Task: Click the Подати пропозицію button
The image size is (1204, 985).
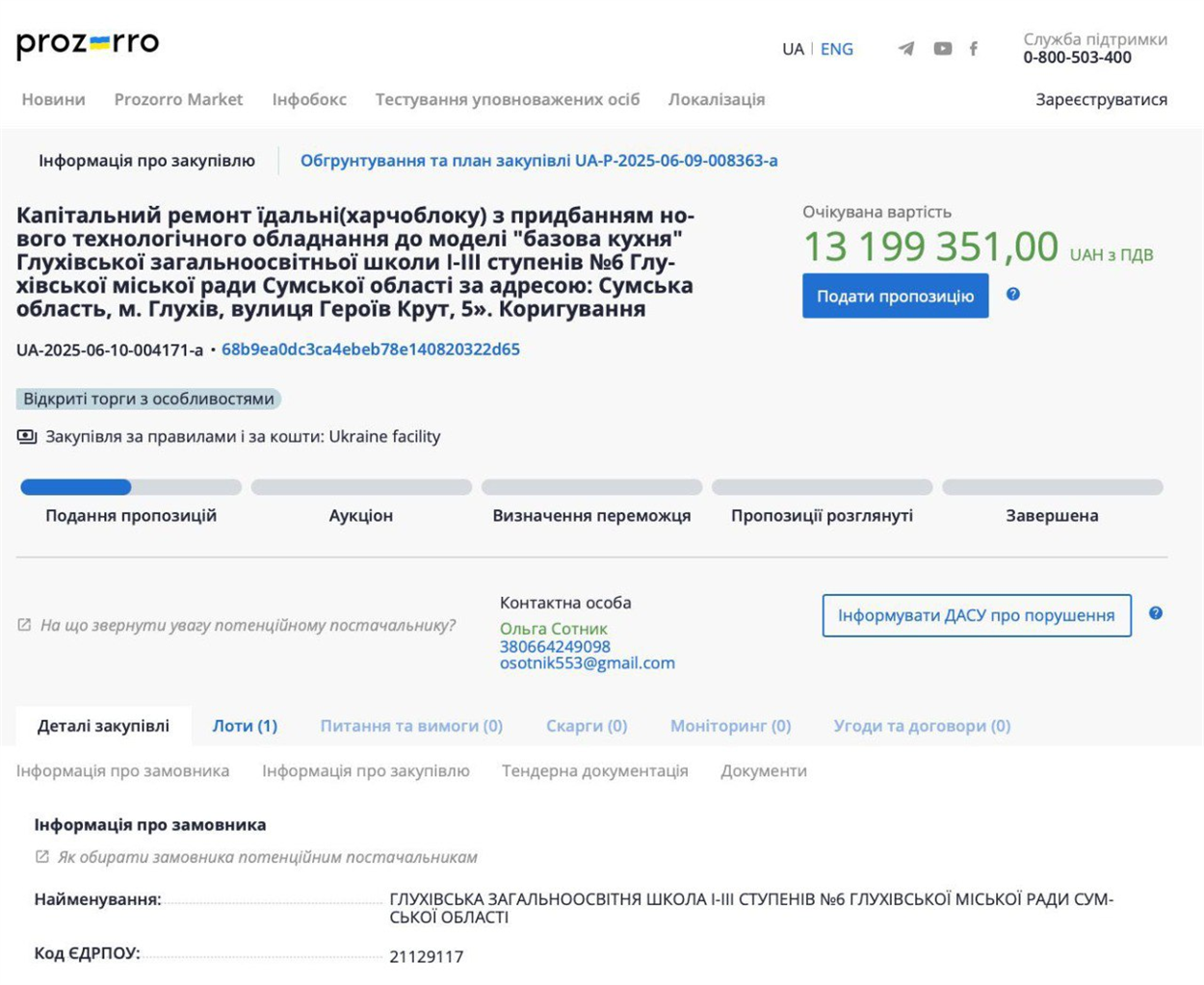Action: coord(895,296)
